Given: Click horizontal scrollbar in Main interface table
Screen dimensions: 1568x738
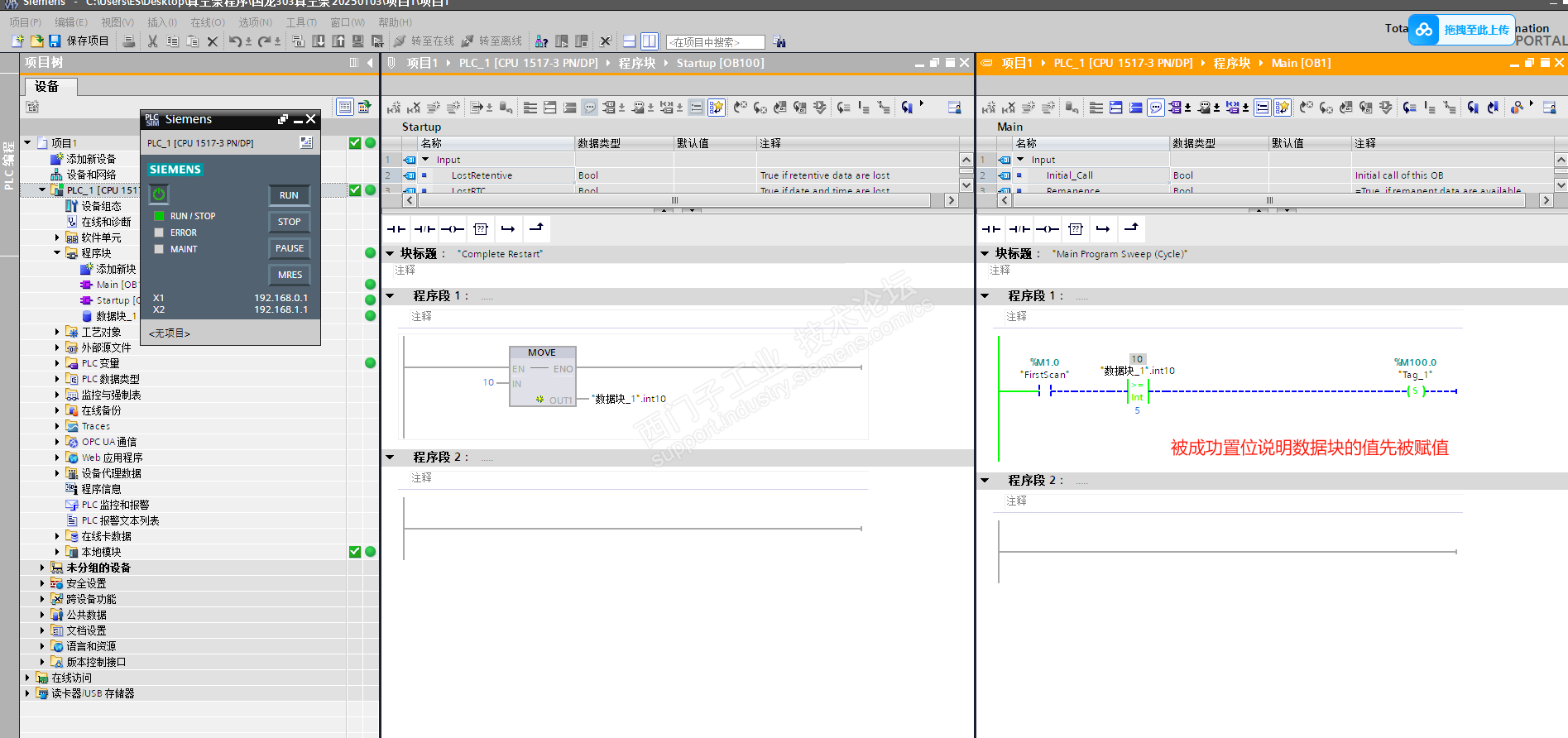Looking at the screenshot, I should (1269, 200).
